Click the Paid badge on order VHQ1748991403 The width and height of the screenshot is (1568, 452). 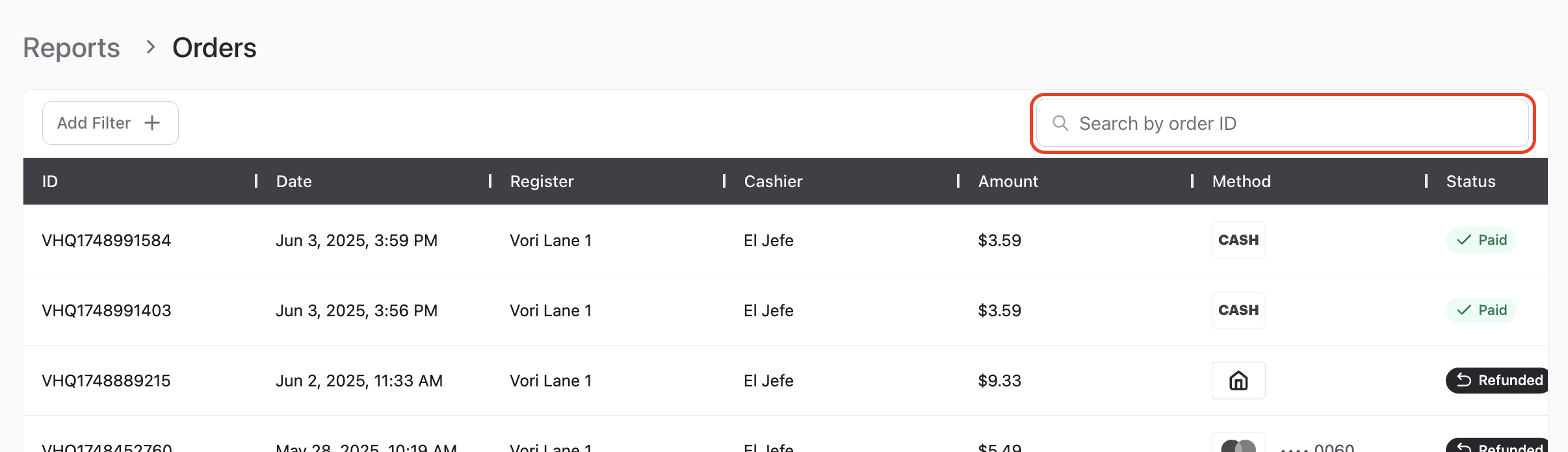click(x=1481, y=310)
